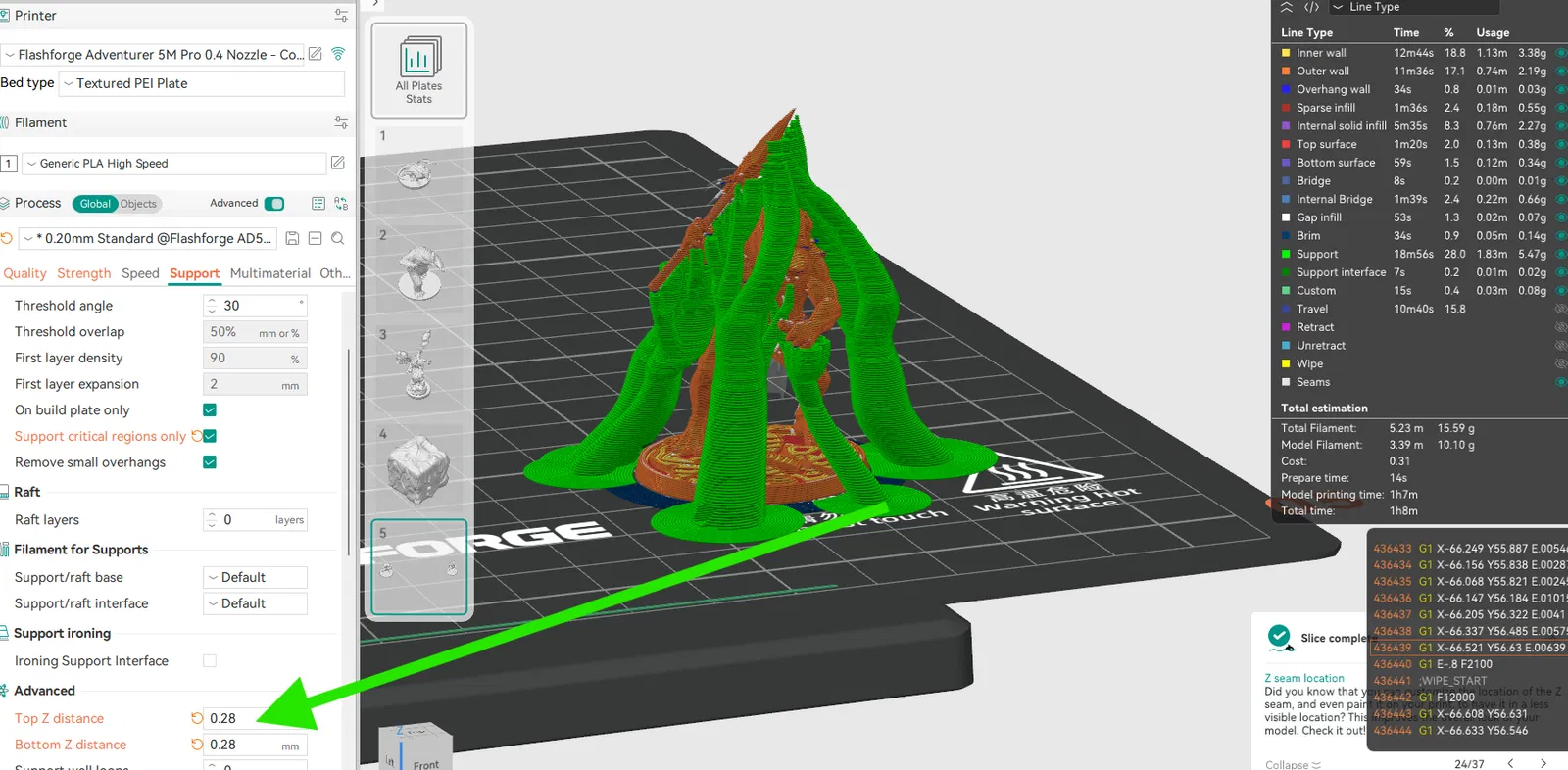Edit the Generic PLA High Speed filament preset
1568x770 pixels.
[338, 163]
